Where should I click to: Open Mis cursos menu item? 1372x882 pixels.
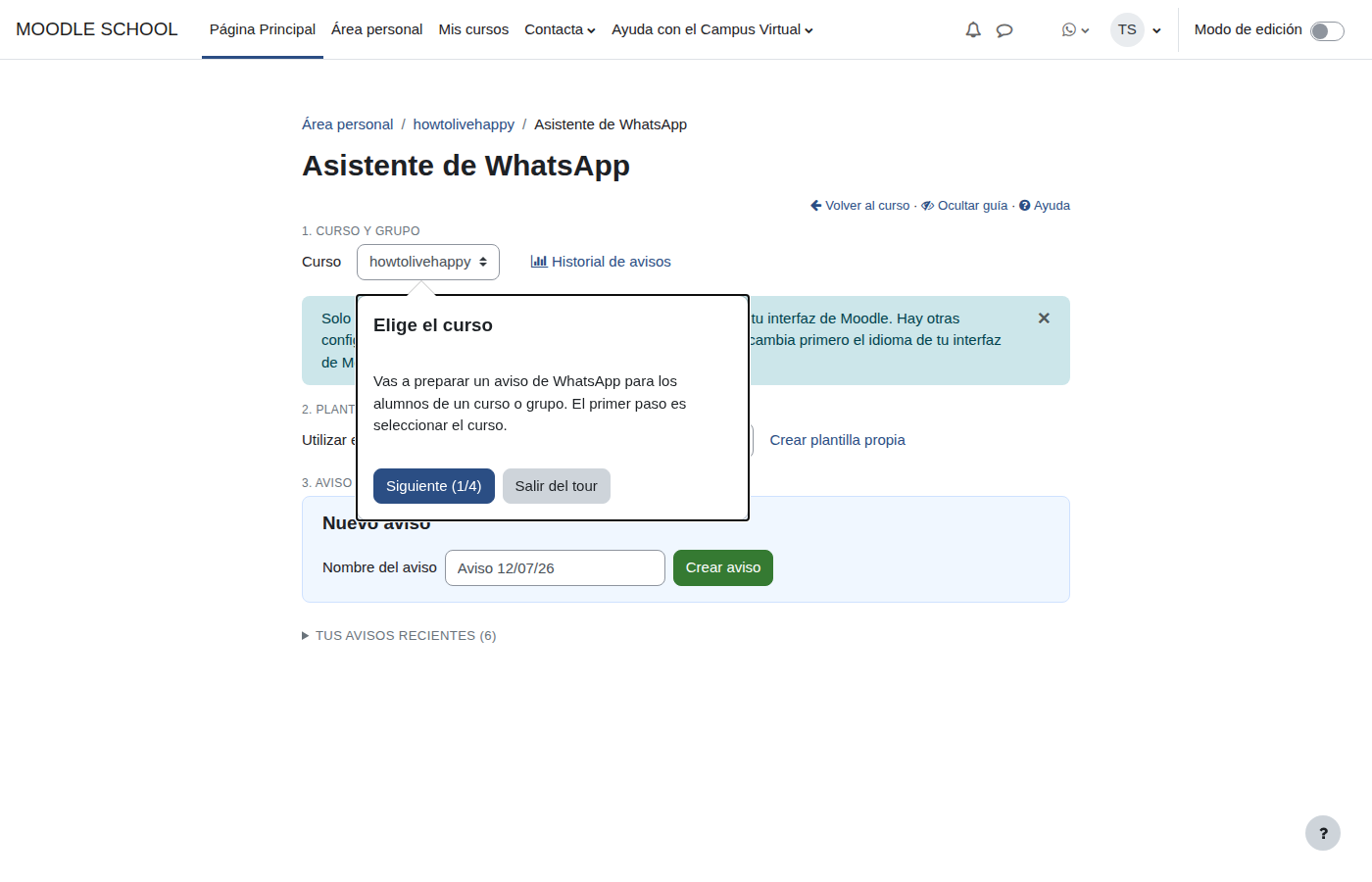point(473,29)
